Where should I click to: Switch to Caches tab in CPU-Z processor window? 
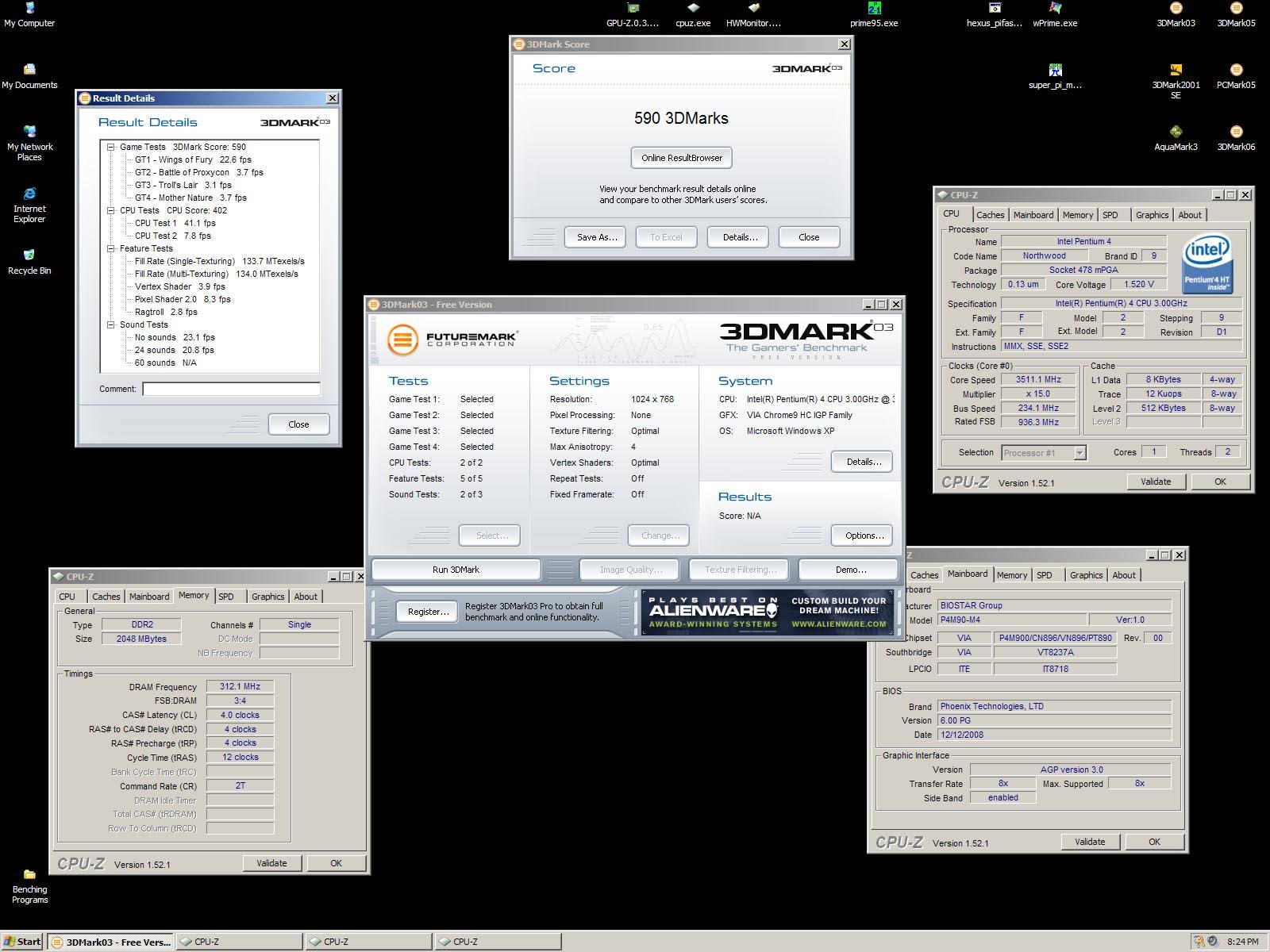pos(990,215)
